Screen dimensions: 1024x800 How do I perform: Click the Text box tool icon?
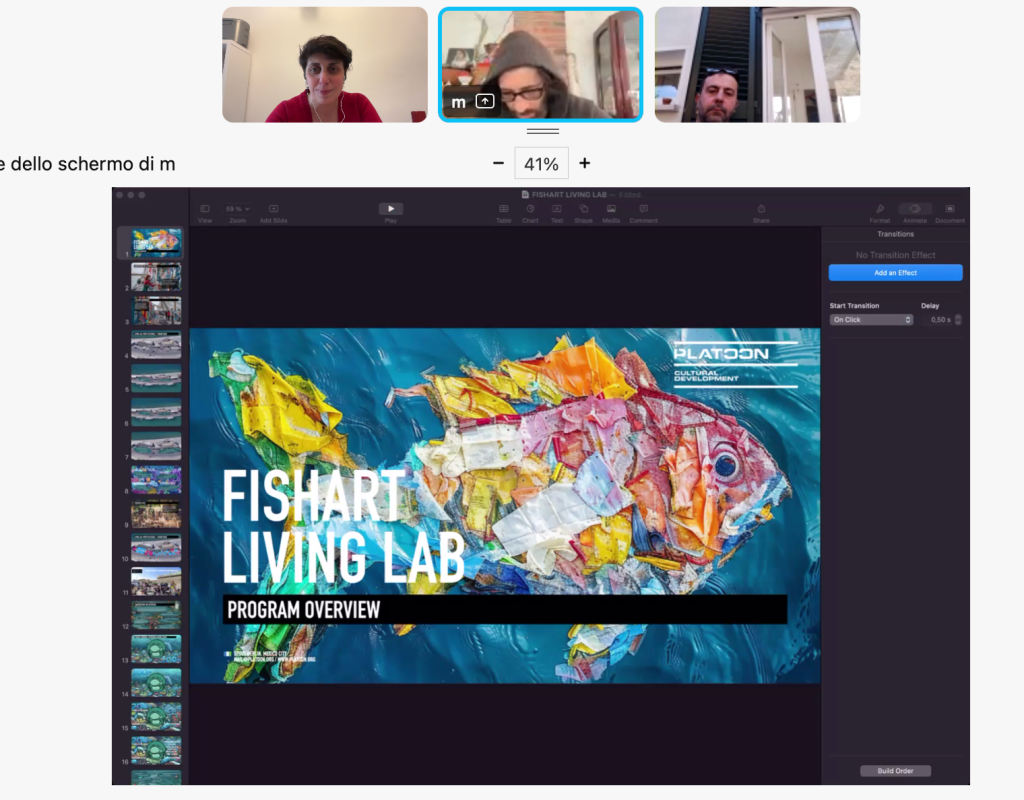point(557,209)
